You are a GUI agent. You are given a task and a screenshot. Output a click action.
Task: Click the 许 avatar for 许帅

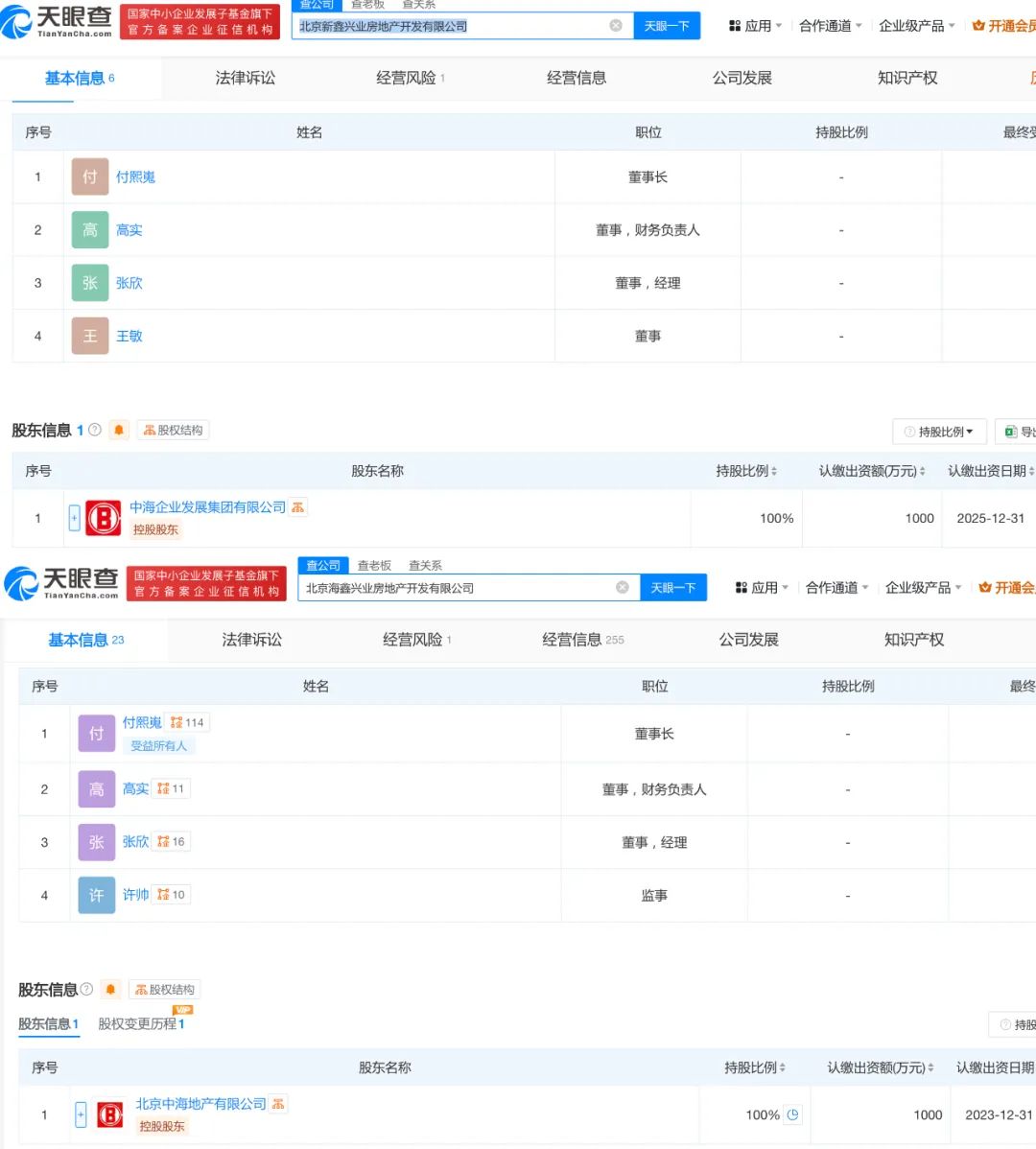tap(97, 895)
